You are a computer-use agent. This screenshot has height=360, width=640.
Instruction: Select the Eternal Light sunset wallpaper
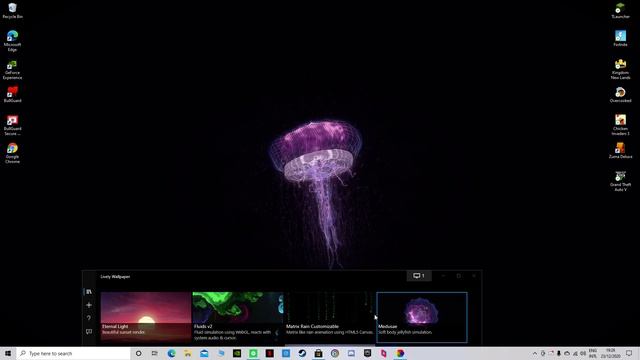[x=146, y=317]
